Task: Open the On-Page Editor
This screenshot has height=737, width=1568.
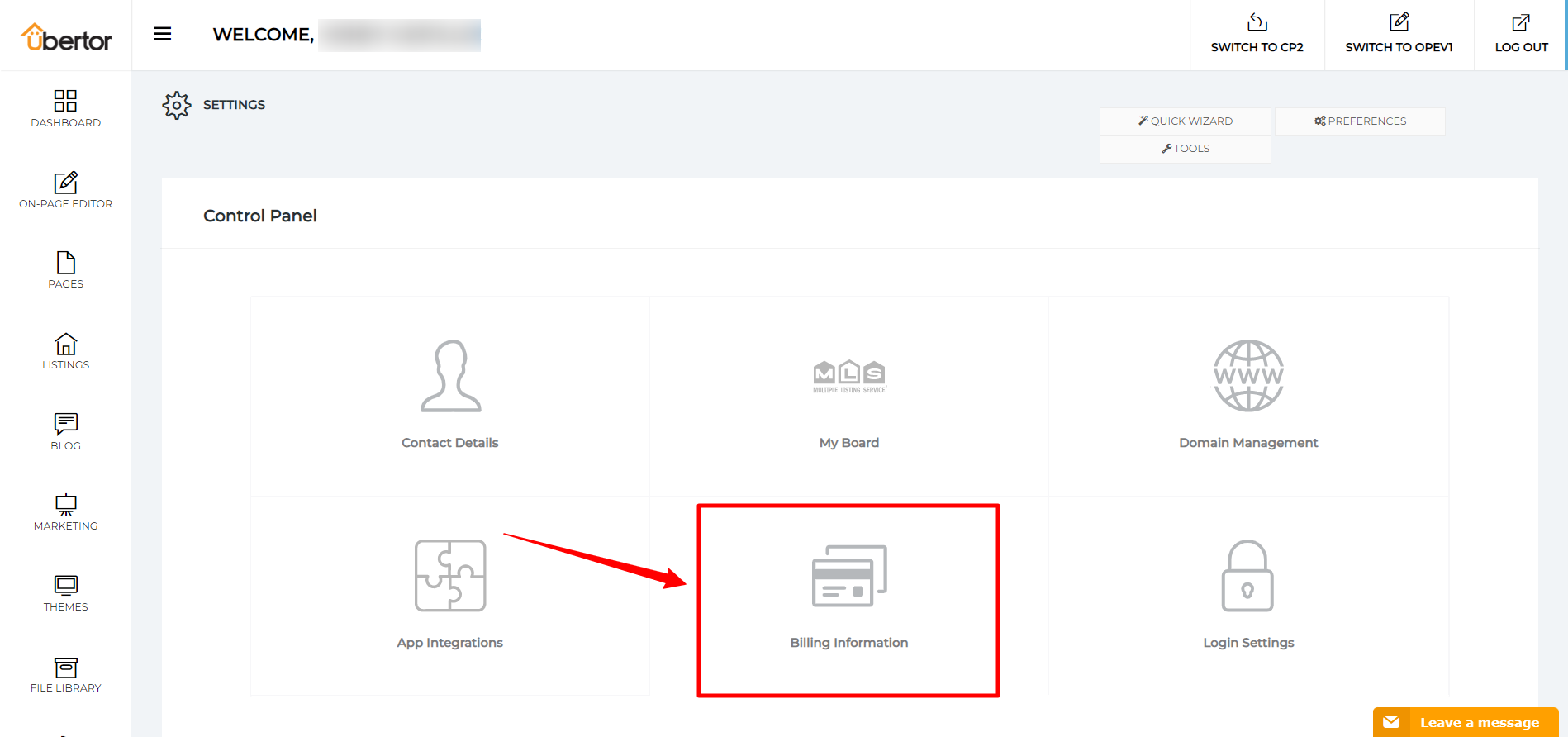Action: click(x=65, y=190)
